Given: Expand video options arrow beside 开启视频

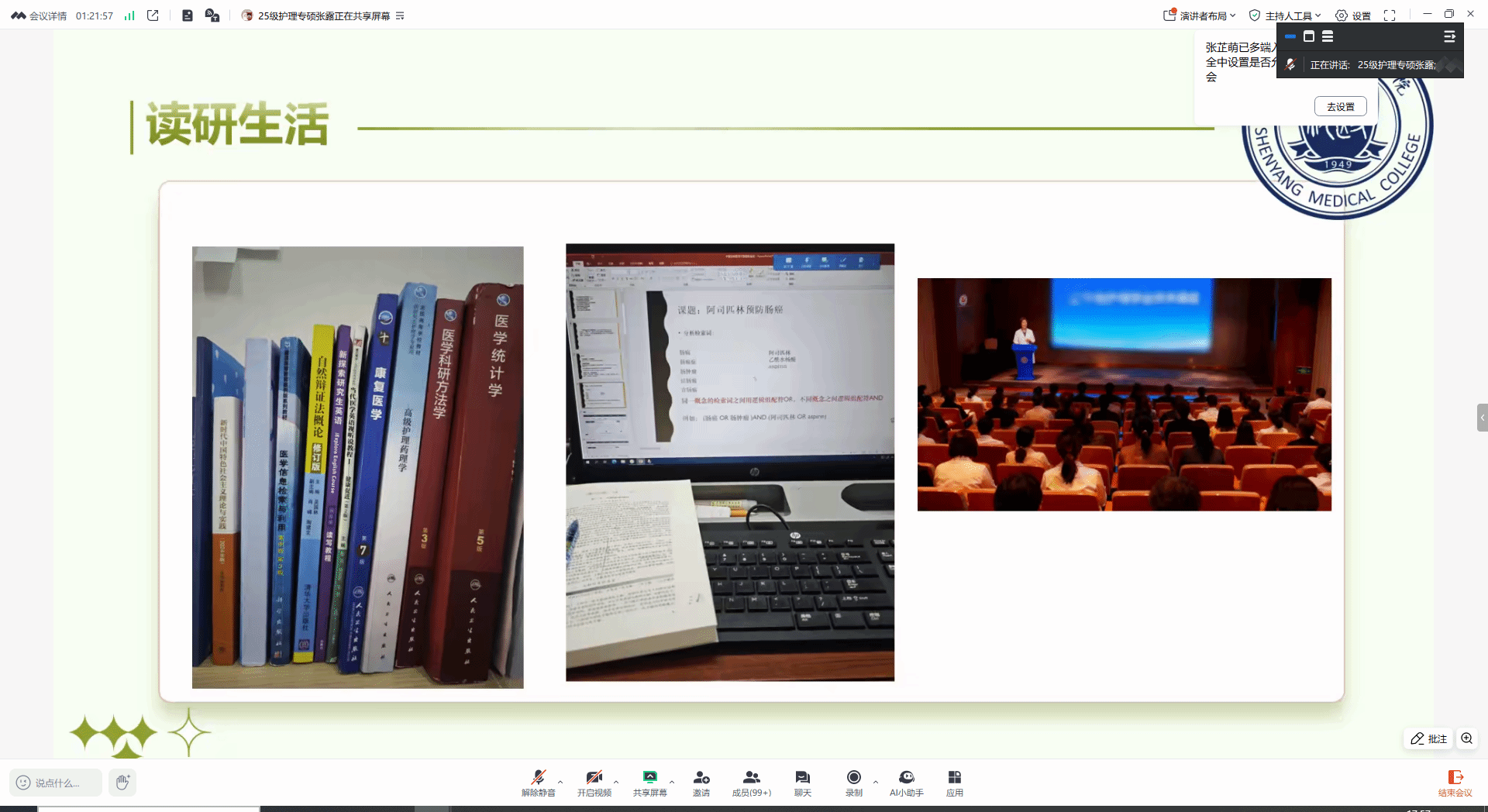Looking at the screenshot, I should pyautogui.click(x=616, y=782).
